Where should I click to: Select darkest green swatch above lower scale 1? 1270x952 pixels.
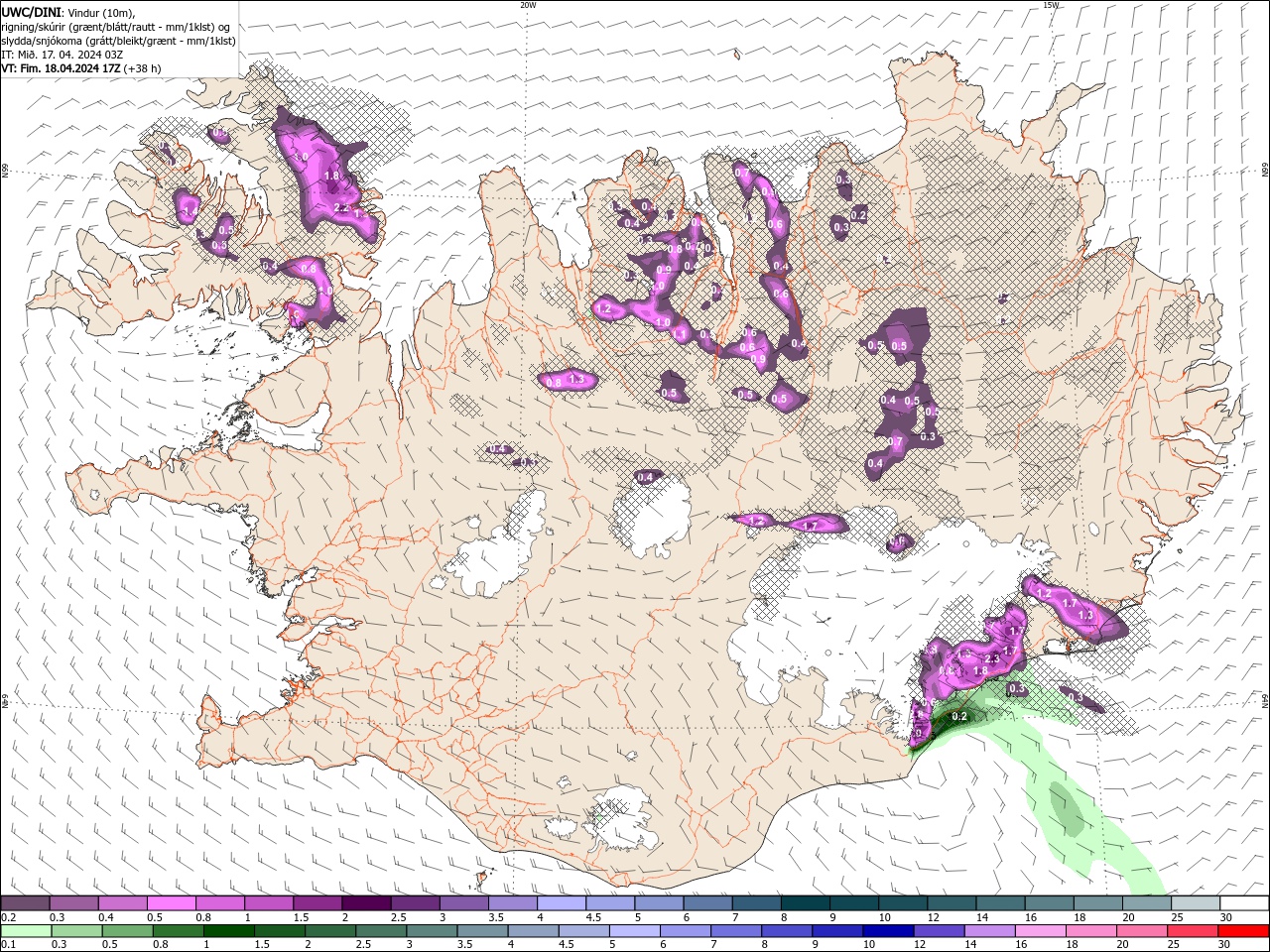click(x=228, y=931)
